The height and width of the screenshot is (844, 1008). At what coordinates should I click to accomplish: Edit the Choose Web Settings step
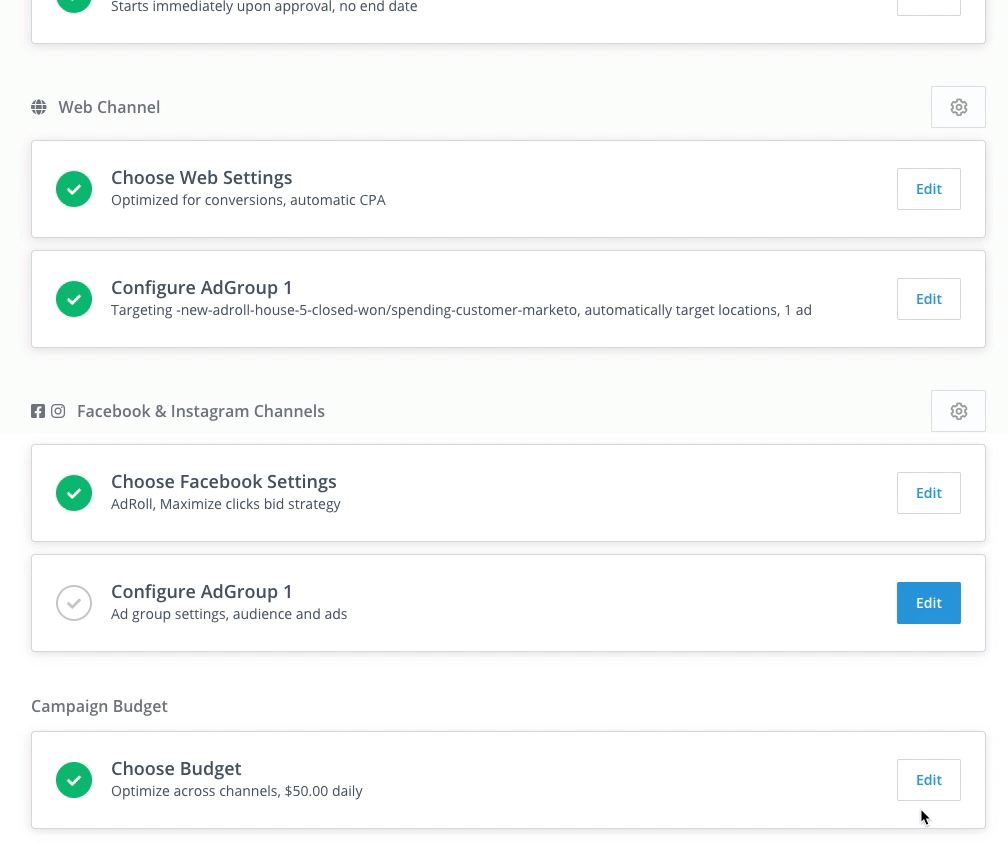pos(928,189)
